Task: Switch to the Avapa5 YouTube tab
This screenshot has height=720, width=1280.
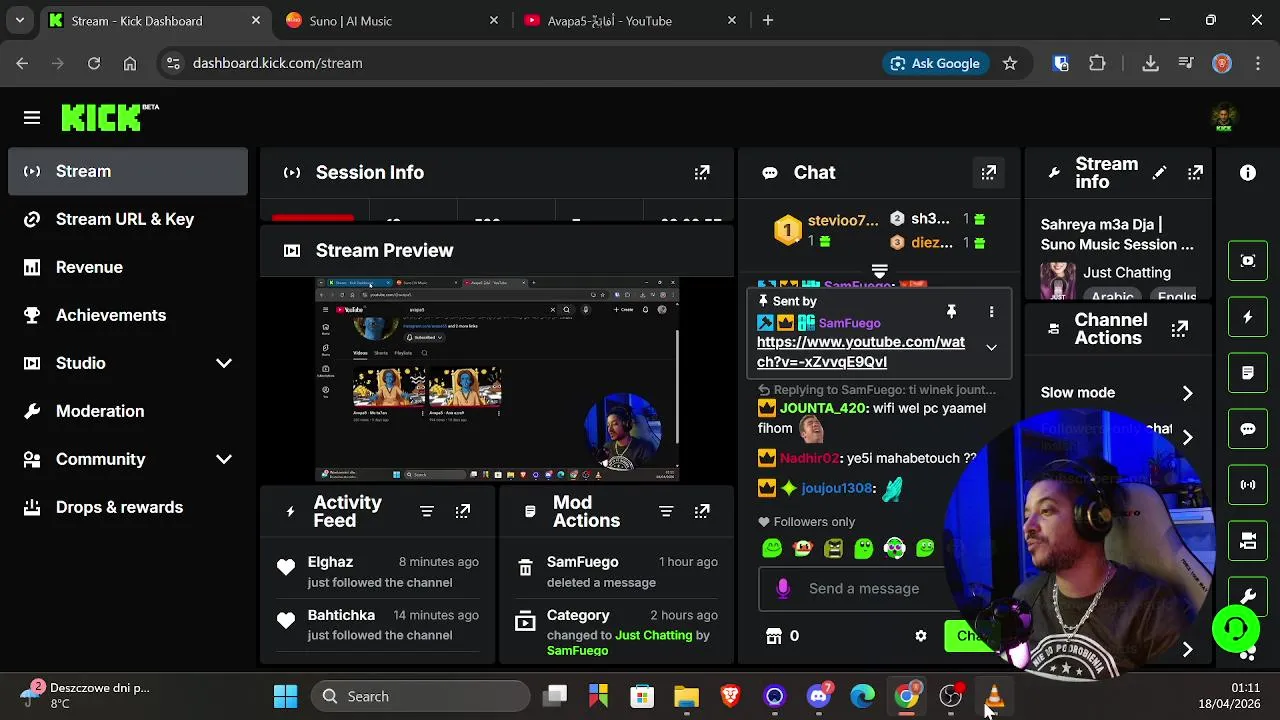Action: 628,20
